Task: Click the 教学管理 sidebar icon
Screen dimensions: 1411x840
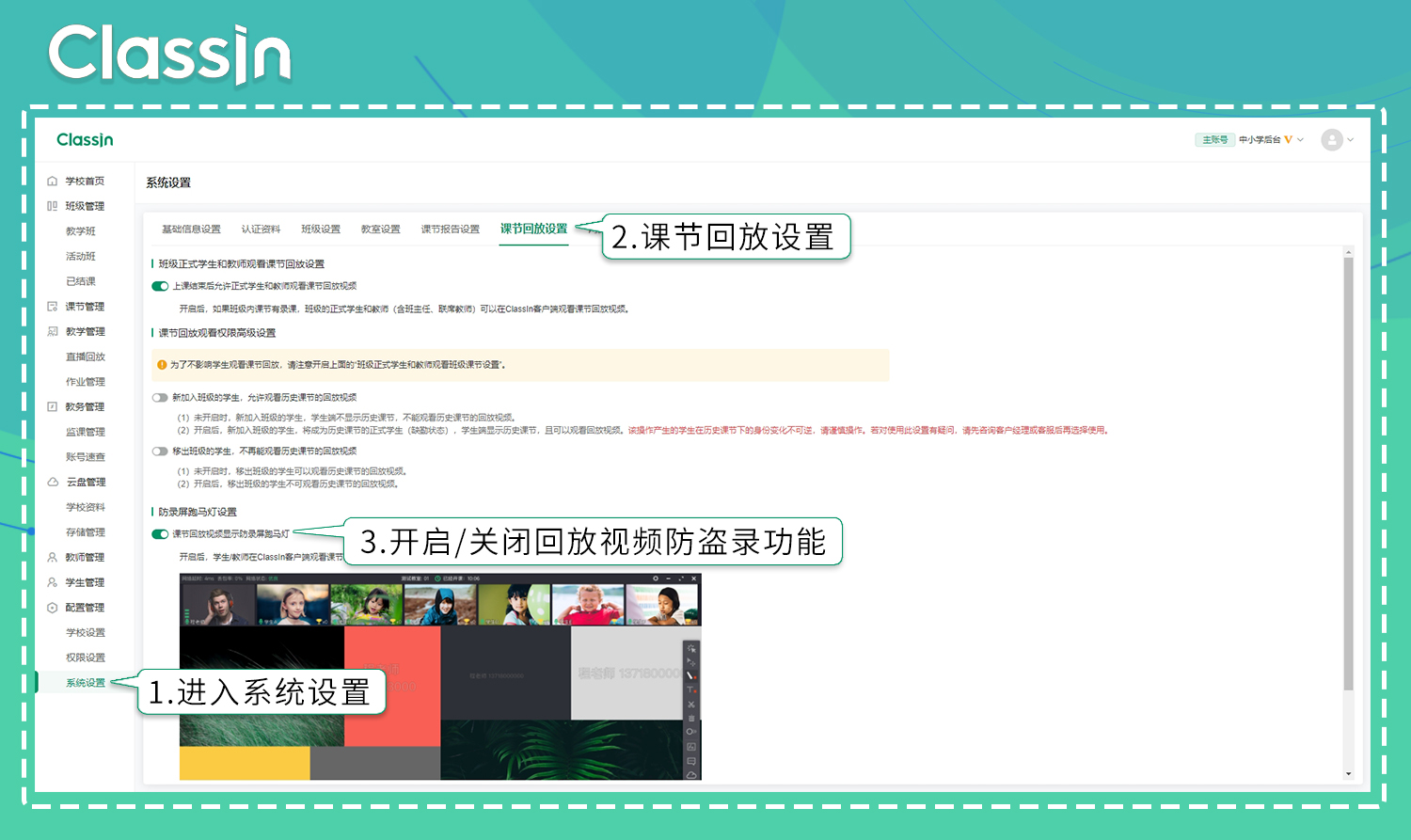Action: (53, 331)
